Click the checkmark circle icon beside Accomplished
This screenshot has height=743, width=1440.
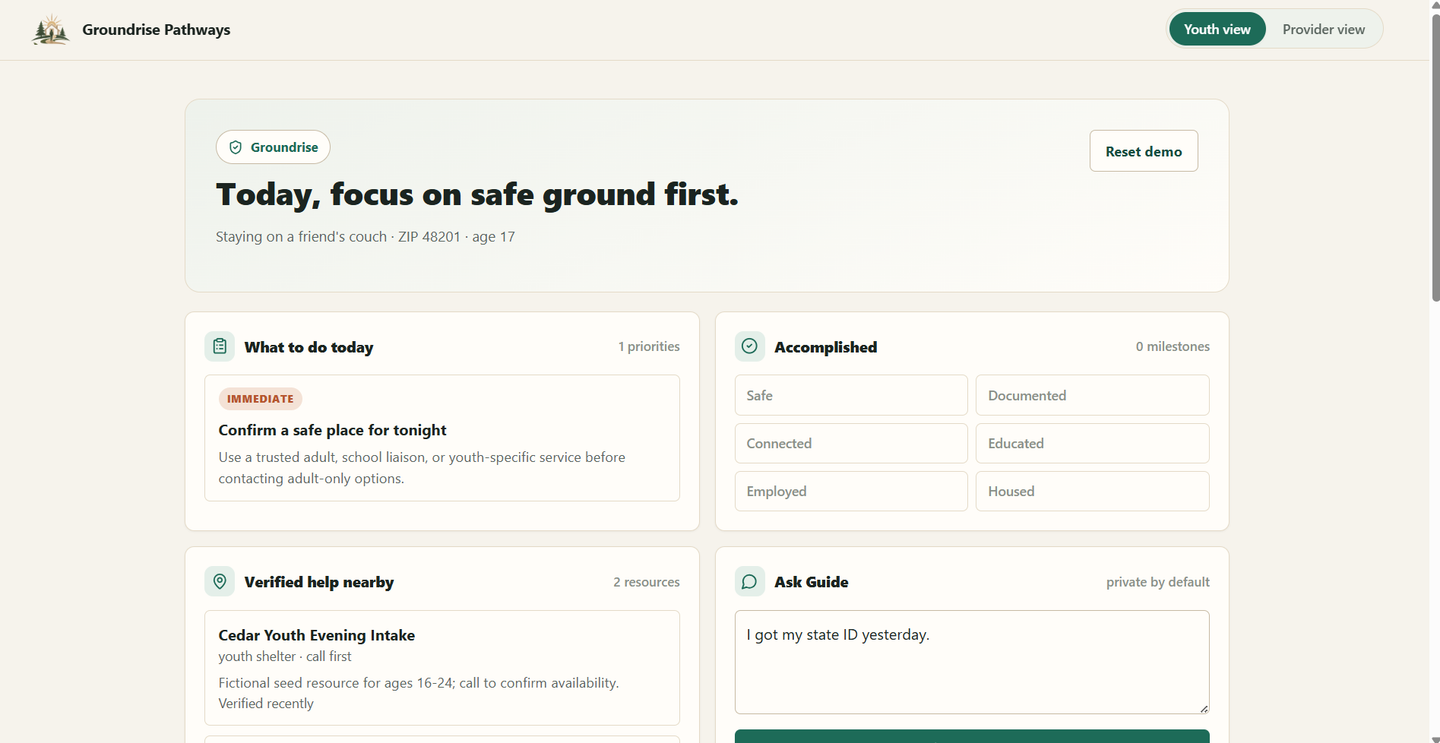(750, 347)
